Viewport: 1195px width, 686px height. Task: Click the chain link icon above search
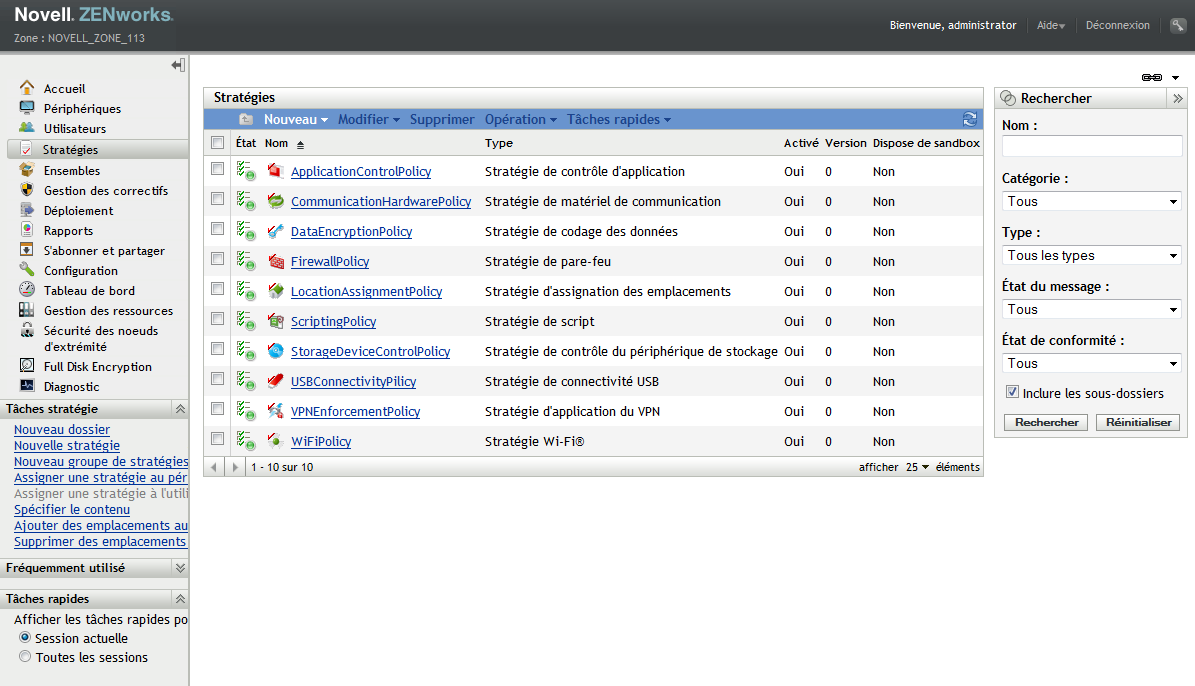(1152, 77)
